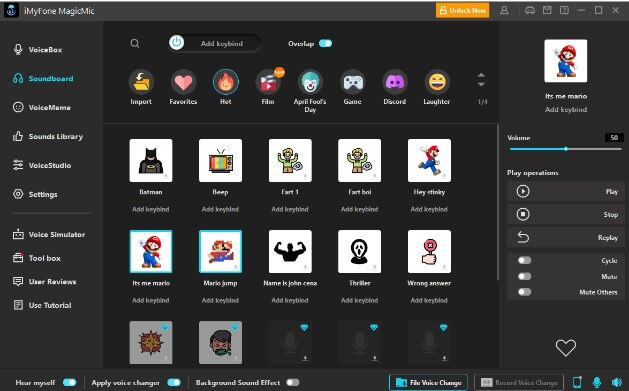
Task: Go to previous category page arrow
Action: [x=481, y=75]
